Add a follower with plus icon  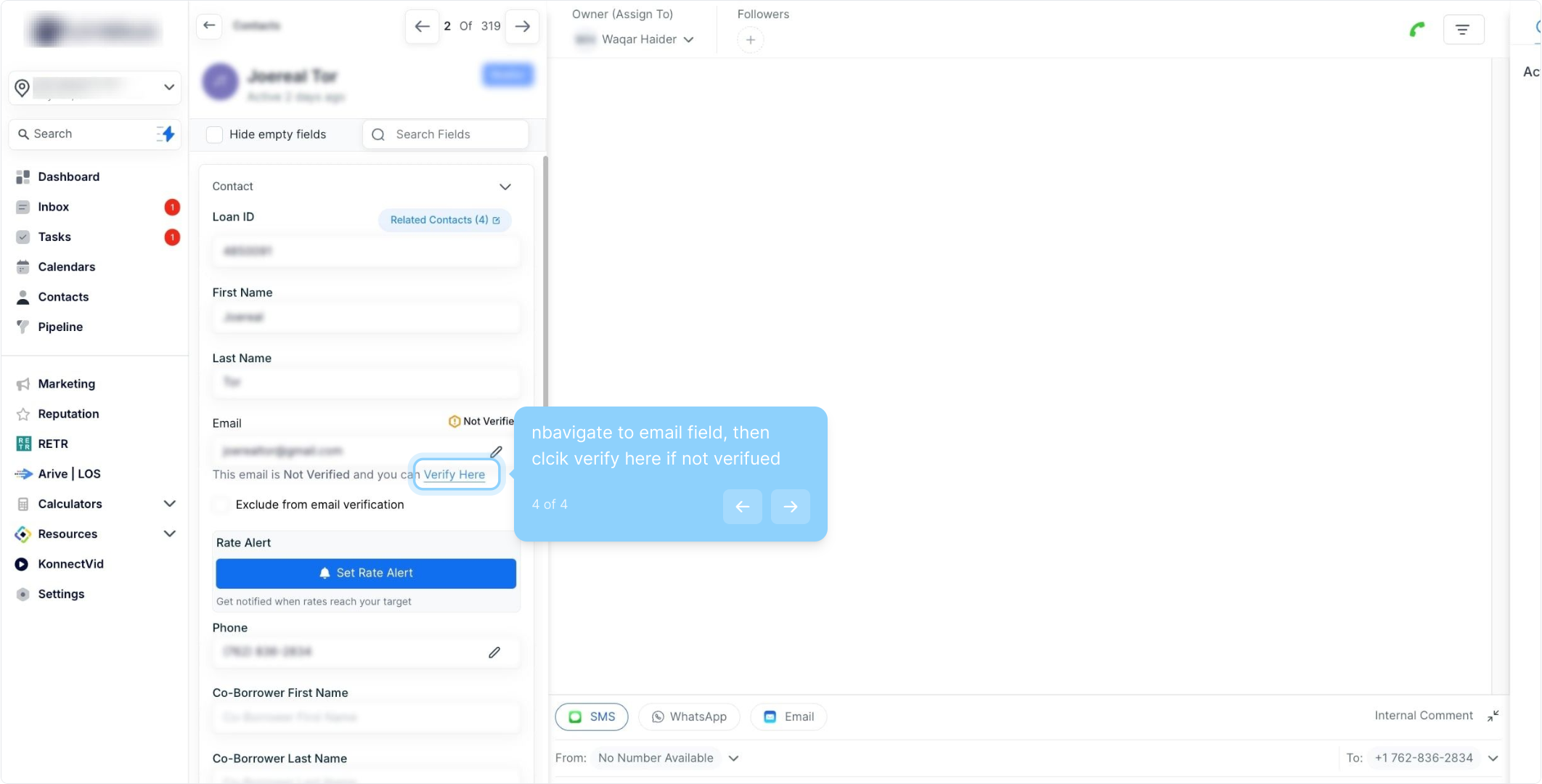tap(751, 40)
